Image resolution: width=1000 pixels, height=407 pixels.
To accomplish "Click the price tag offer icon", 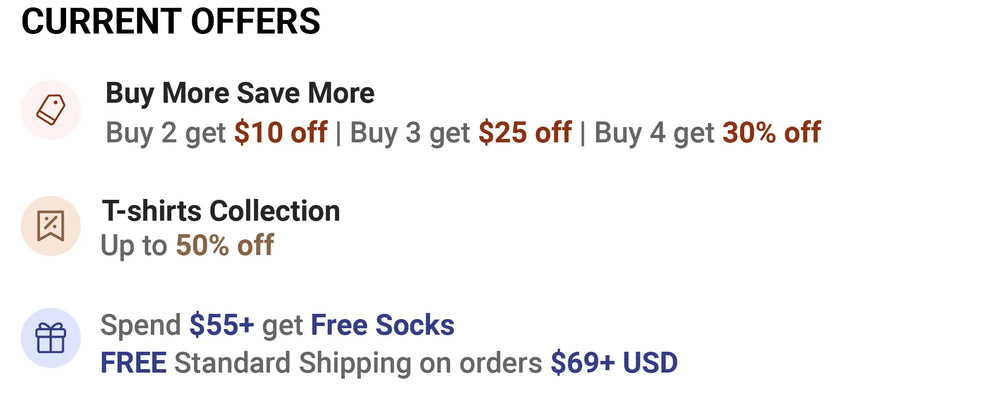I will tap(50, 110).
